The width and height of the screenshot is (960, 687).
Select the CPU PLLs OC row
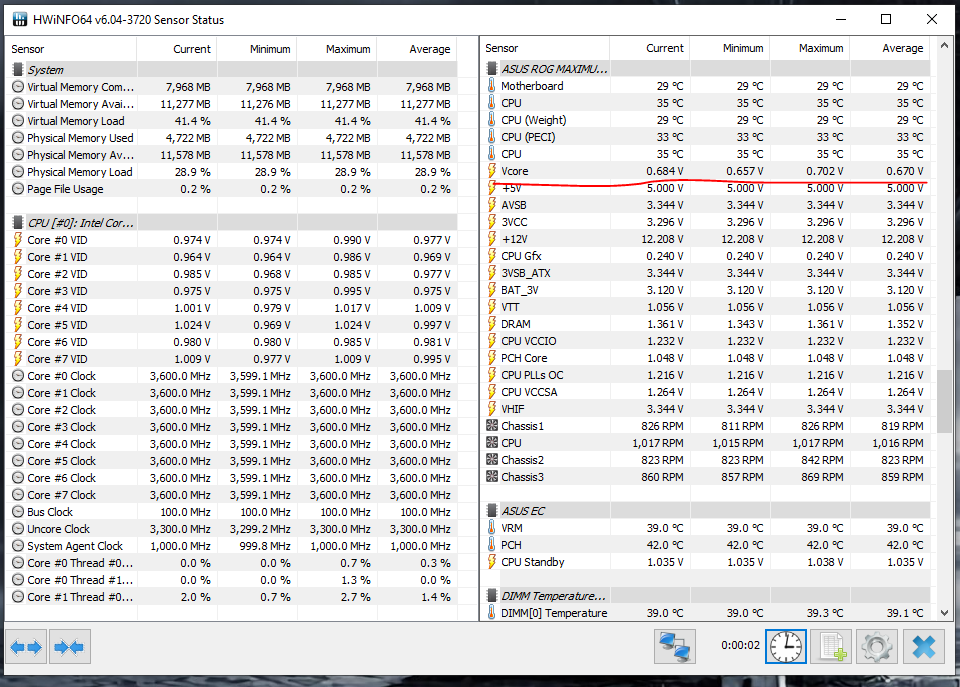(705, 375)
